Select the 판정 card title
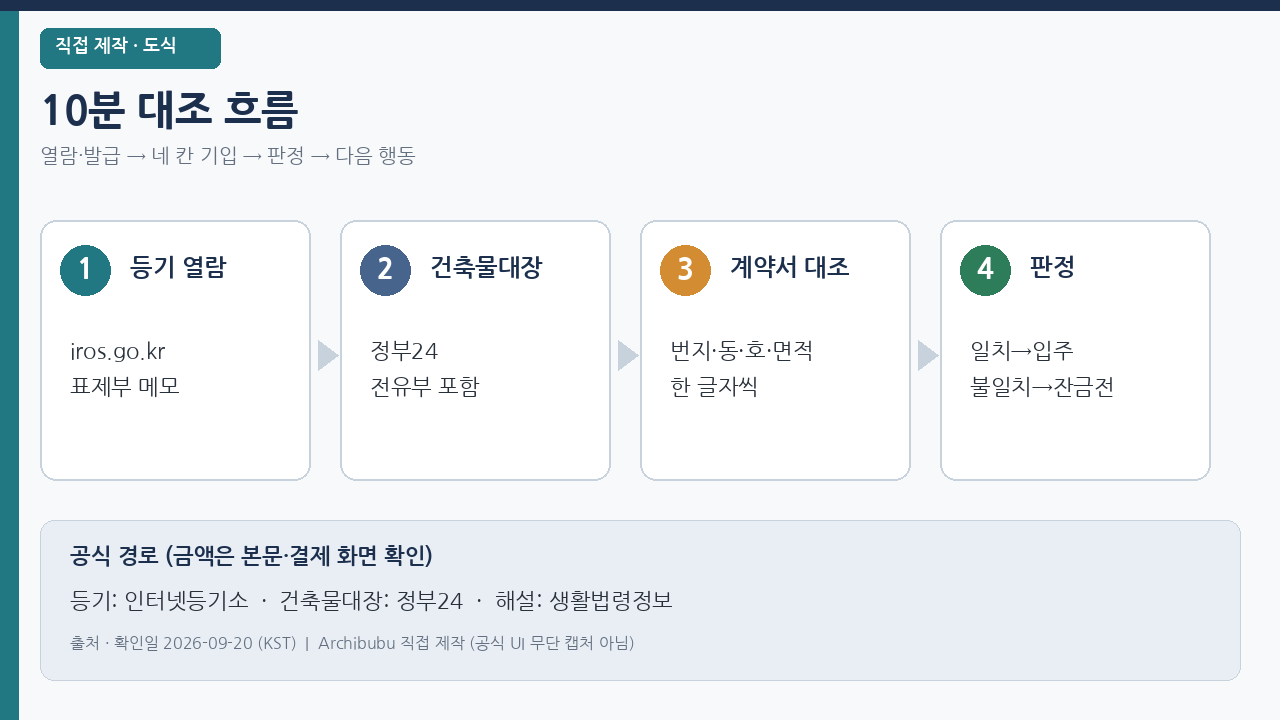Image resolution: width=1280 pixels, height=720 pixels. pyautogui.click(x=1052, y=268)
